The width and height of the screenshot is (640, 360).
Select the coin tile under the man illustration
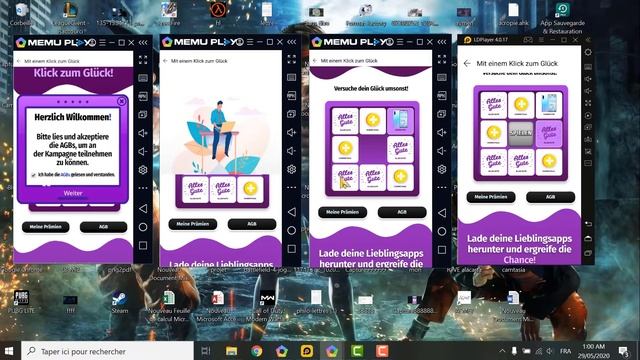pyautogui.click(x=250, y=189)
